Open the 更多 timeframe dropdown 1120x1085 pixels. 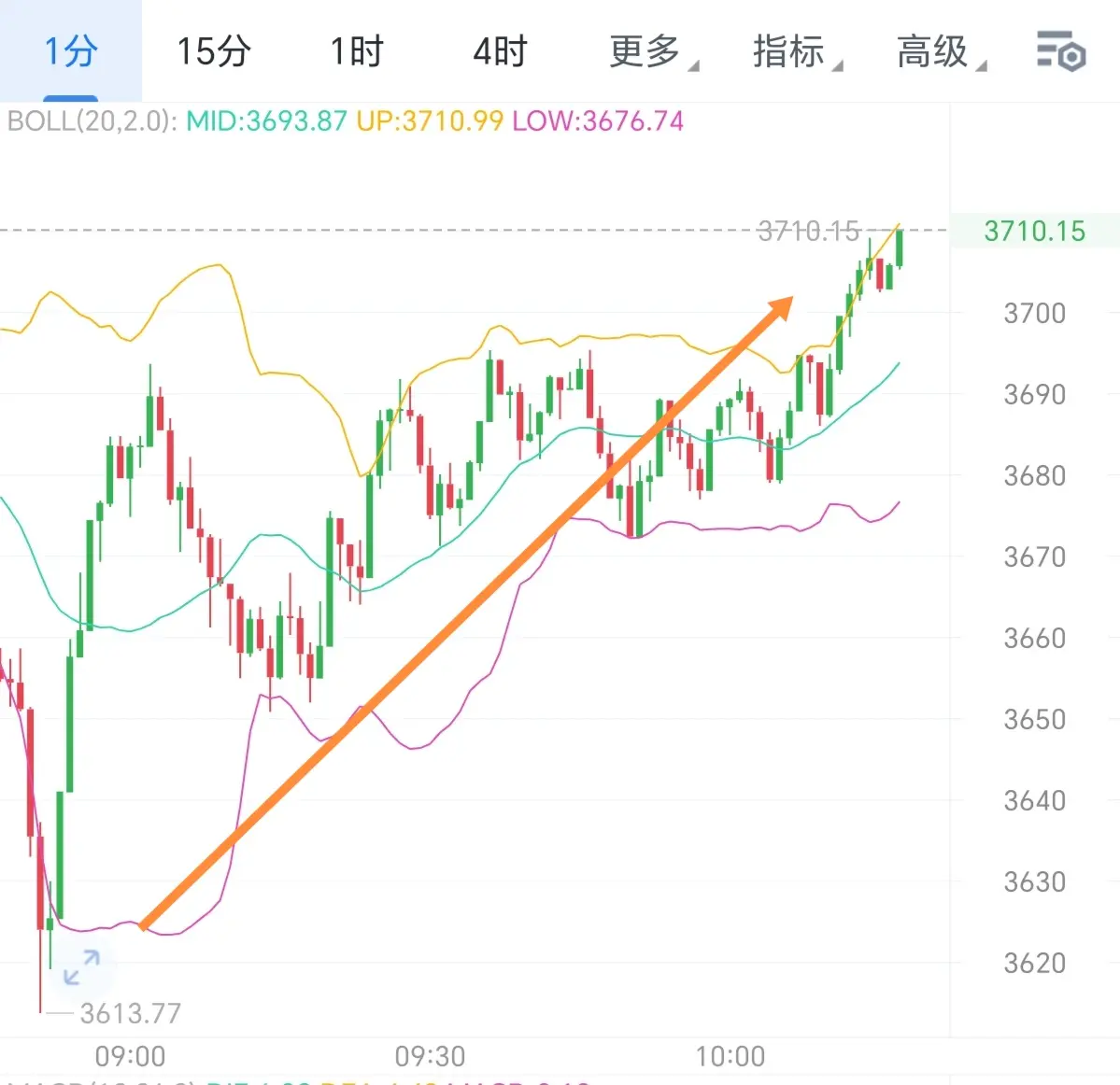[653, 51]
